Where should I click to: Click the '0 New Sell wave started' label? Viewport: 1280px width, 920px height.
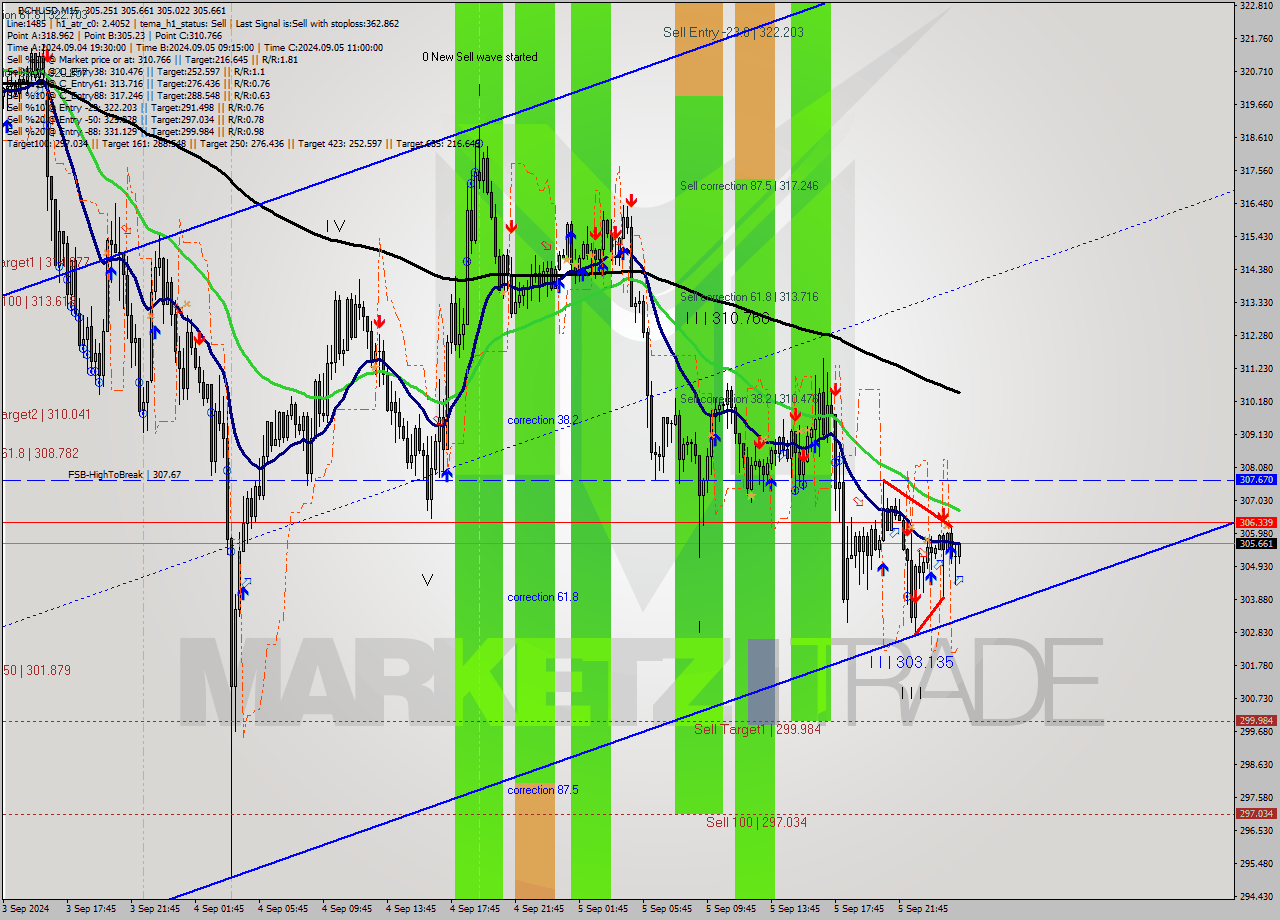(x=479, y=57)
